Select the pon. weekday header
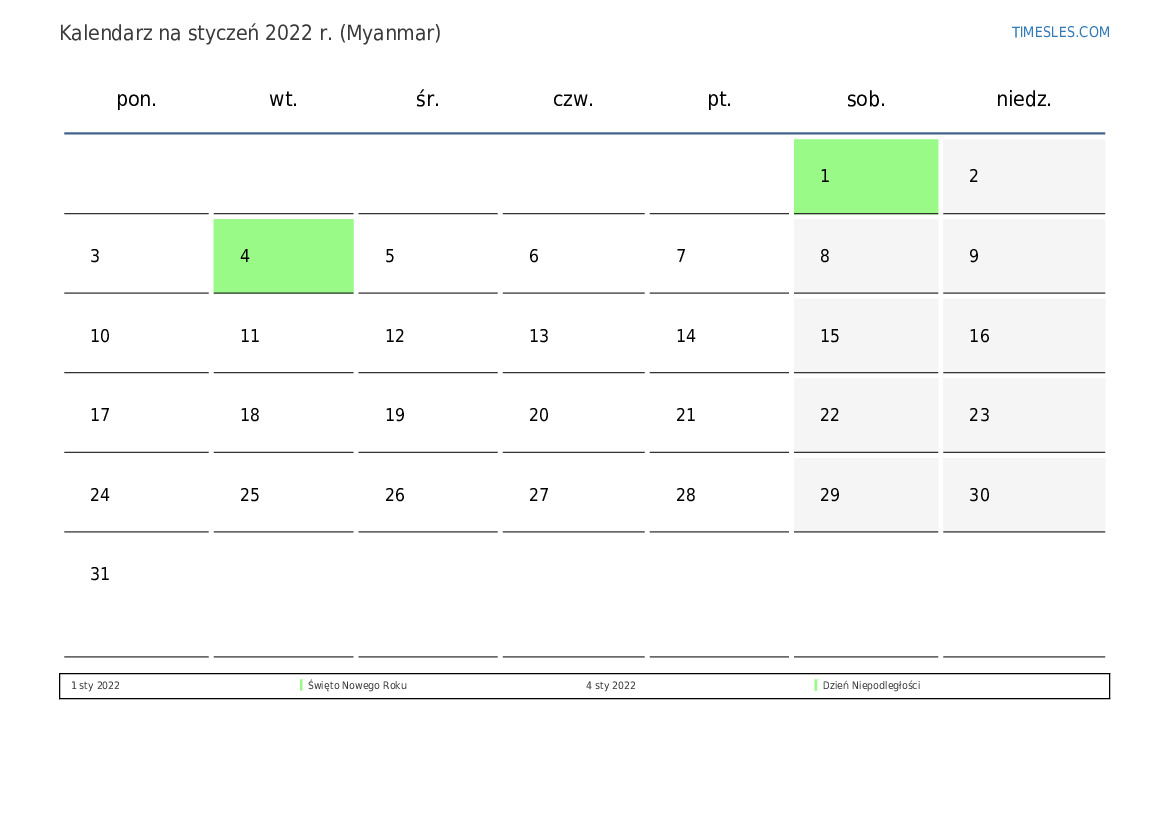The height and width of the screenshot is (827, 1169). [x=136, y=99]
